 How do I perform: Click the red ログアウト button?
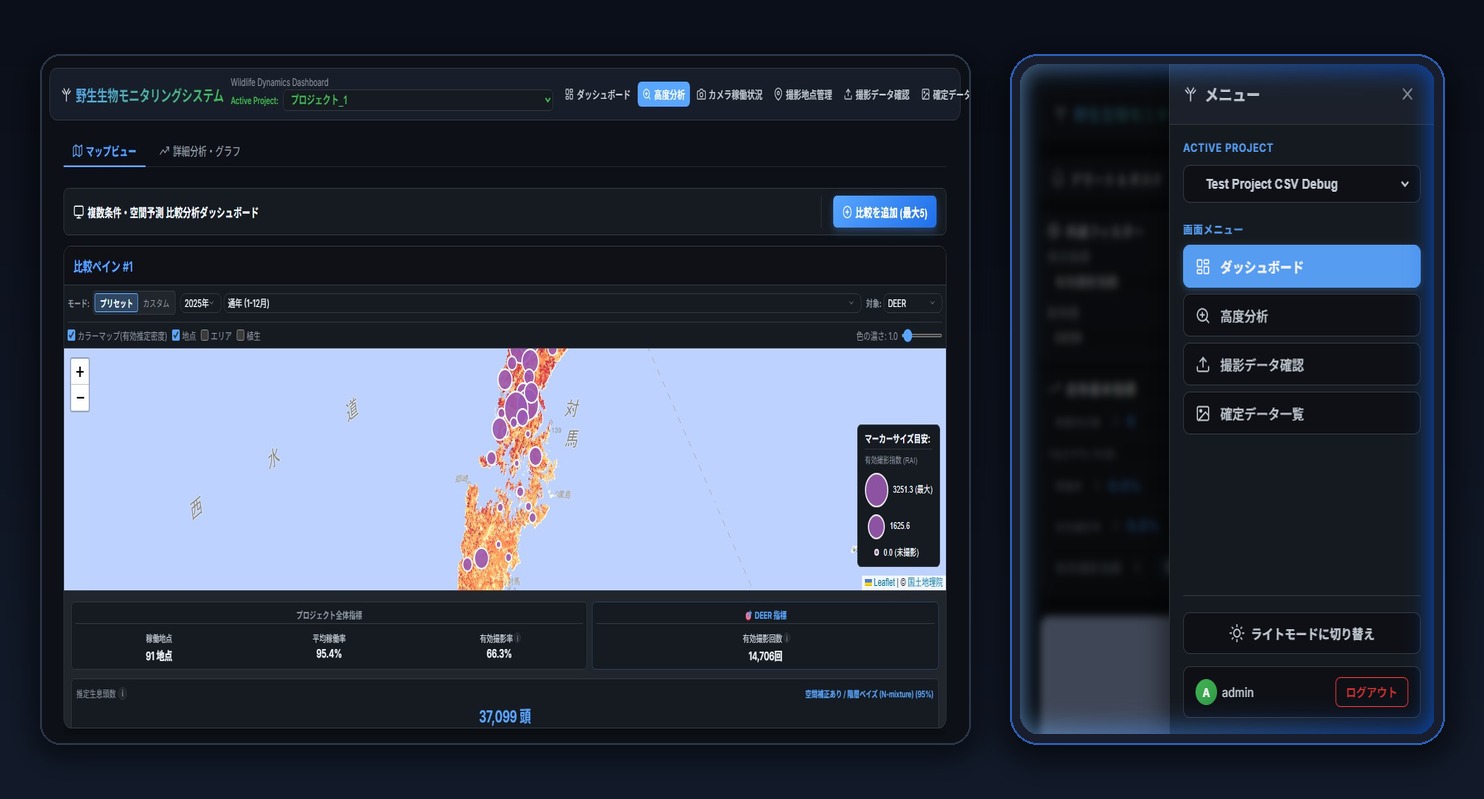(1371, 692)
